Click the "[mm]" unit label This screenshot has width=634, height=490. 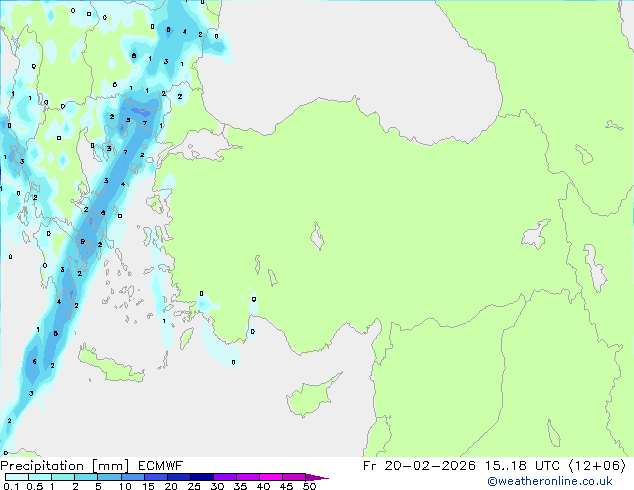click(x=111, y=466)
